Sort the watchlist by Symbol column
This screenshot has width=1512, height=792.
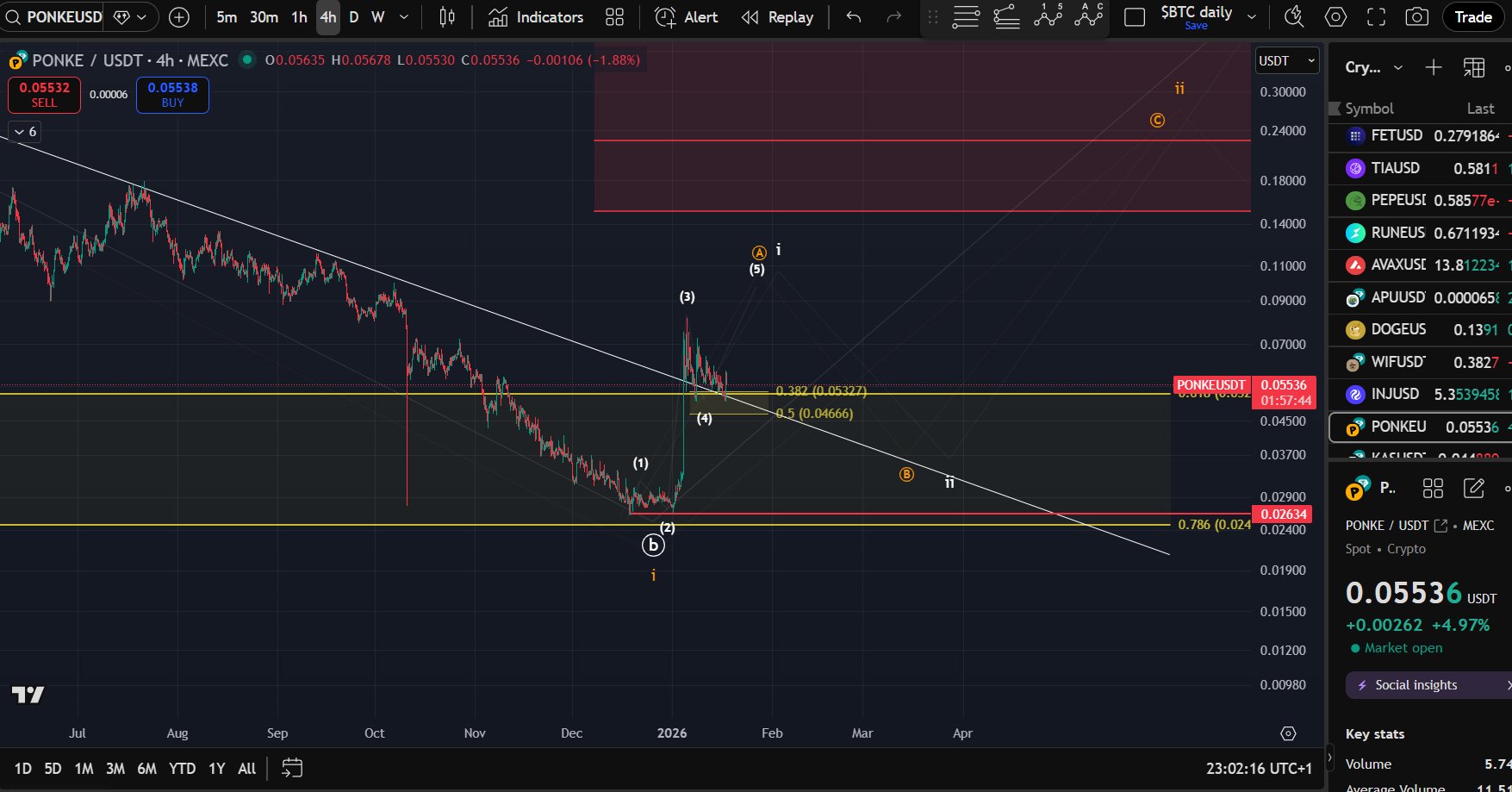pos(1369,109)
